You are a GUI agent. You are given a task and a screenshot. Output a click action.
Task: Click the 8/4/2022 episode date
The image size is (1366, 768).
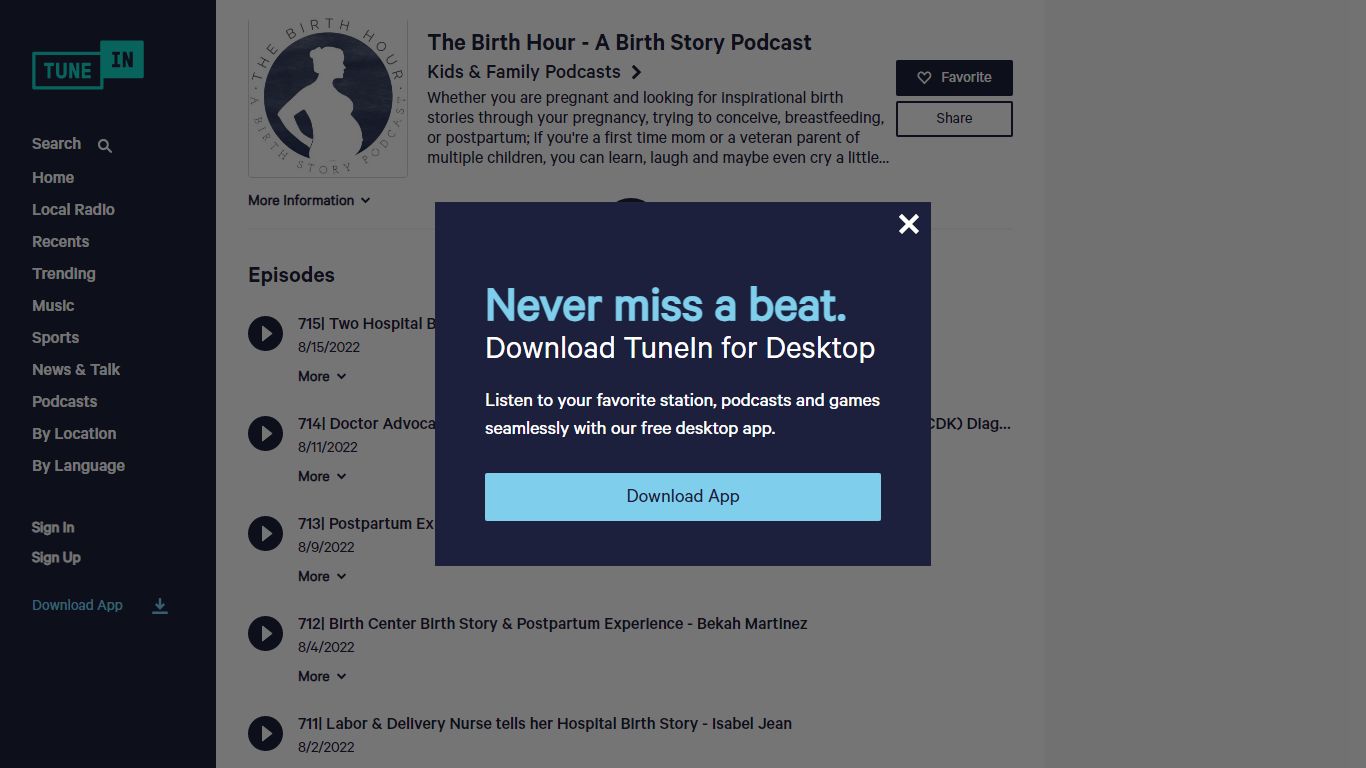(326, 647)
